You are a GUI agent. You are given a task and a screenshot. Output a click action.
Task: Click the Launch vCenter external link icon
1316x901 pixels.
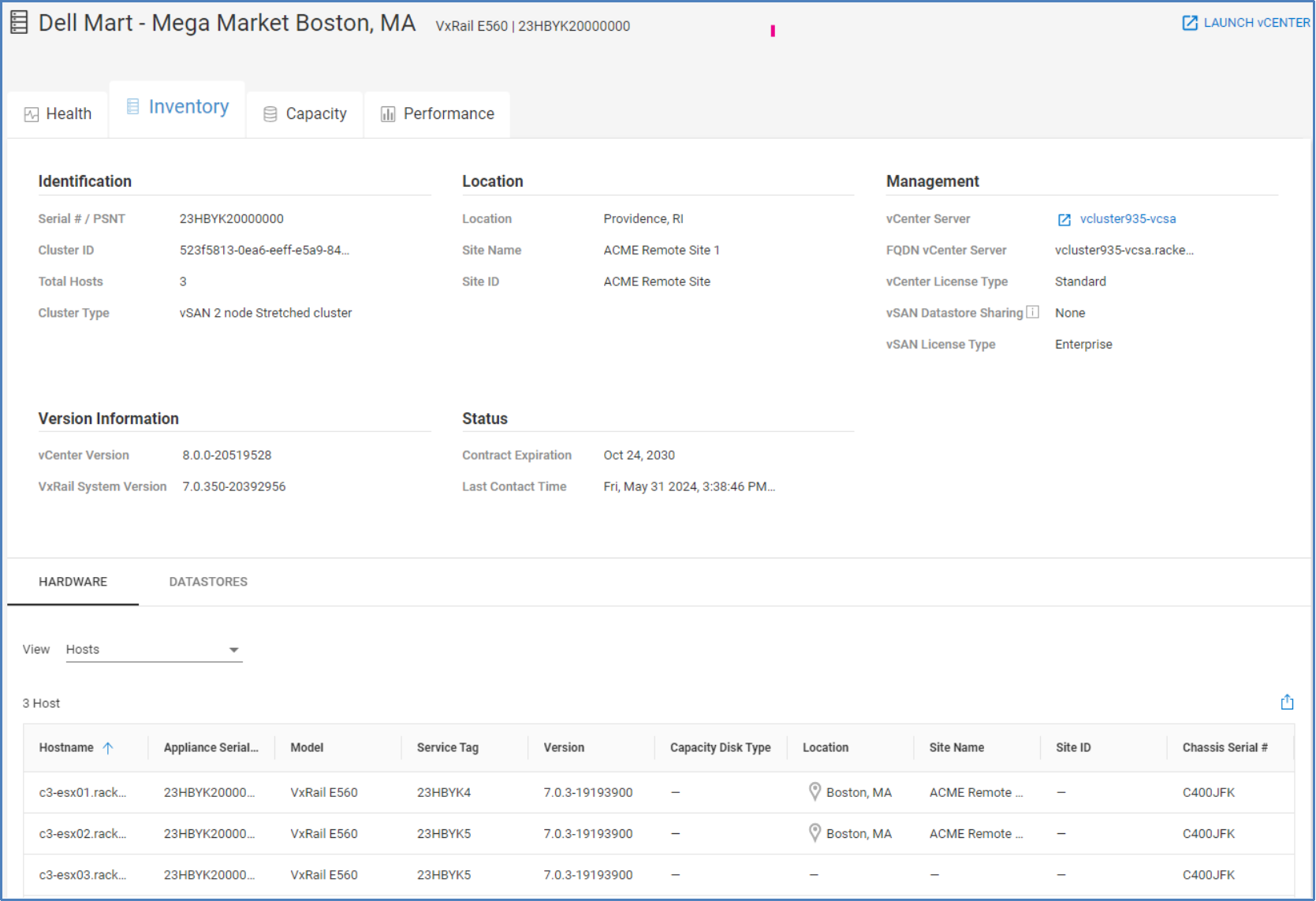[x=1190, y=23]
